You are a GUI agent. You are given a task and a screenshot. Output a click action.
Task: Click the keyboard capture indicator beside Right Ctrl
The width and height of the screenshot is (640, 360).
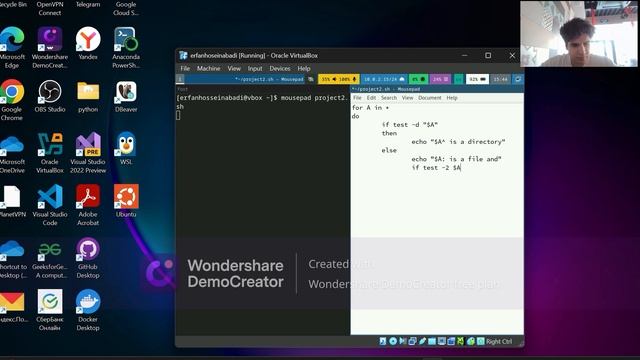pos(480,341)
